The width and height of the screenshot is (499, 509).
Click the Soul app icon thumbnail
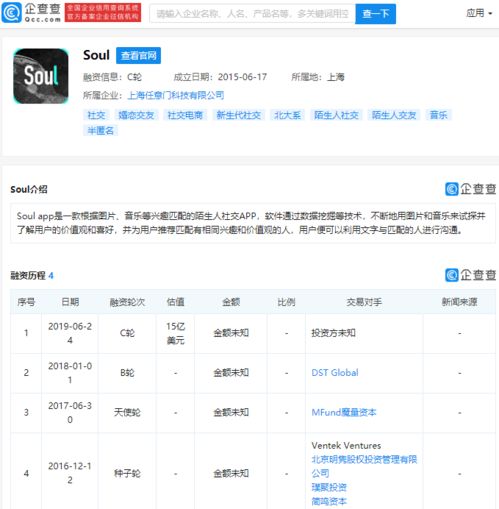coord(41,76)
